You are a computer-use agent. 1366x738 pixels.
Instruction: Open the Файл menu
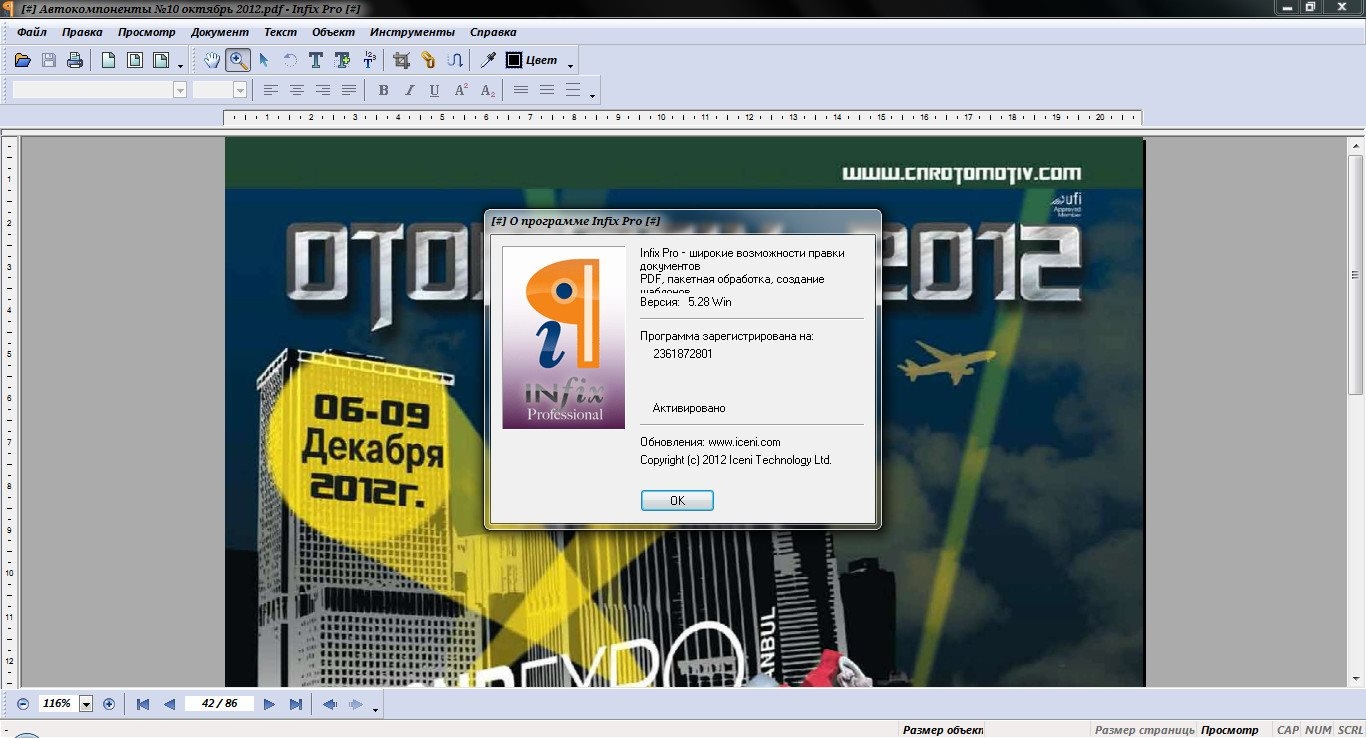coord(32,32)
